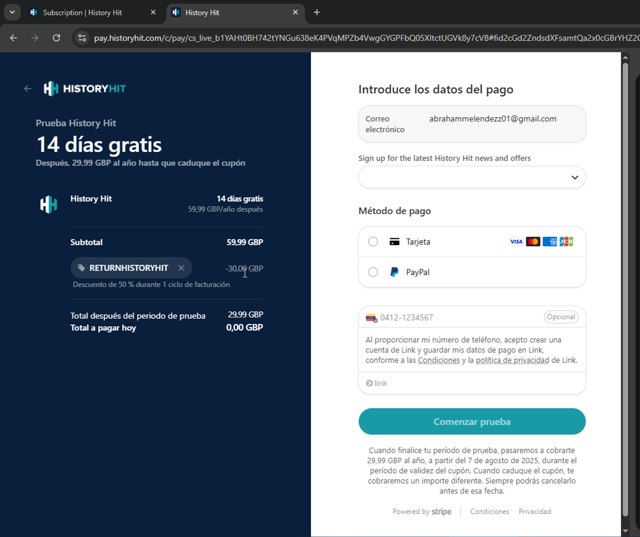Click the Visa card logo
This screenshot has width=640, height=537.
[x=516, y=242]
